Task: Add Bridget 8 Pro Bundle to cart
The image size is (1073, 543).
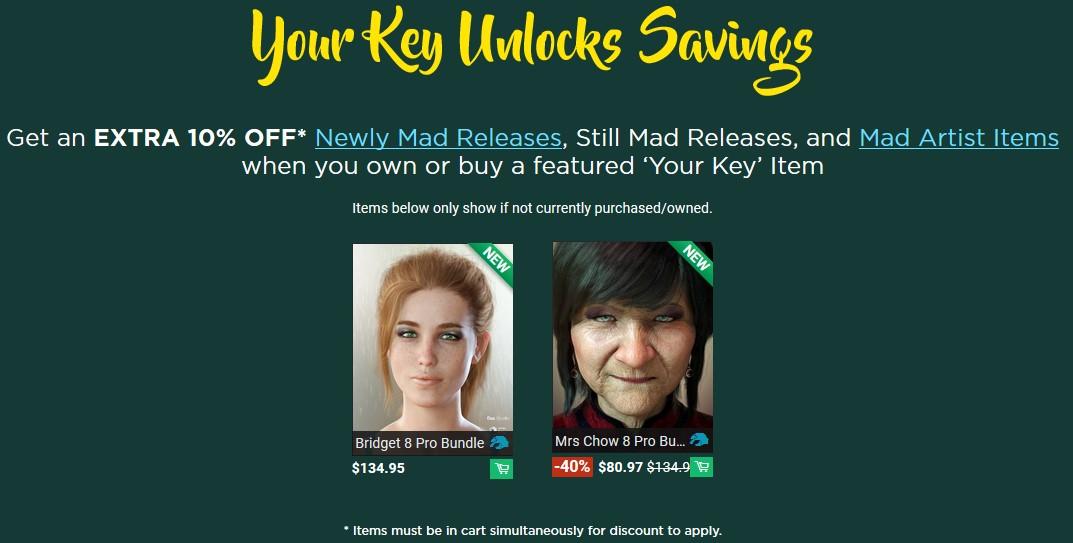Action: coord(501,468)
